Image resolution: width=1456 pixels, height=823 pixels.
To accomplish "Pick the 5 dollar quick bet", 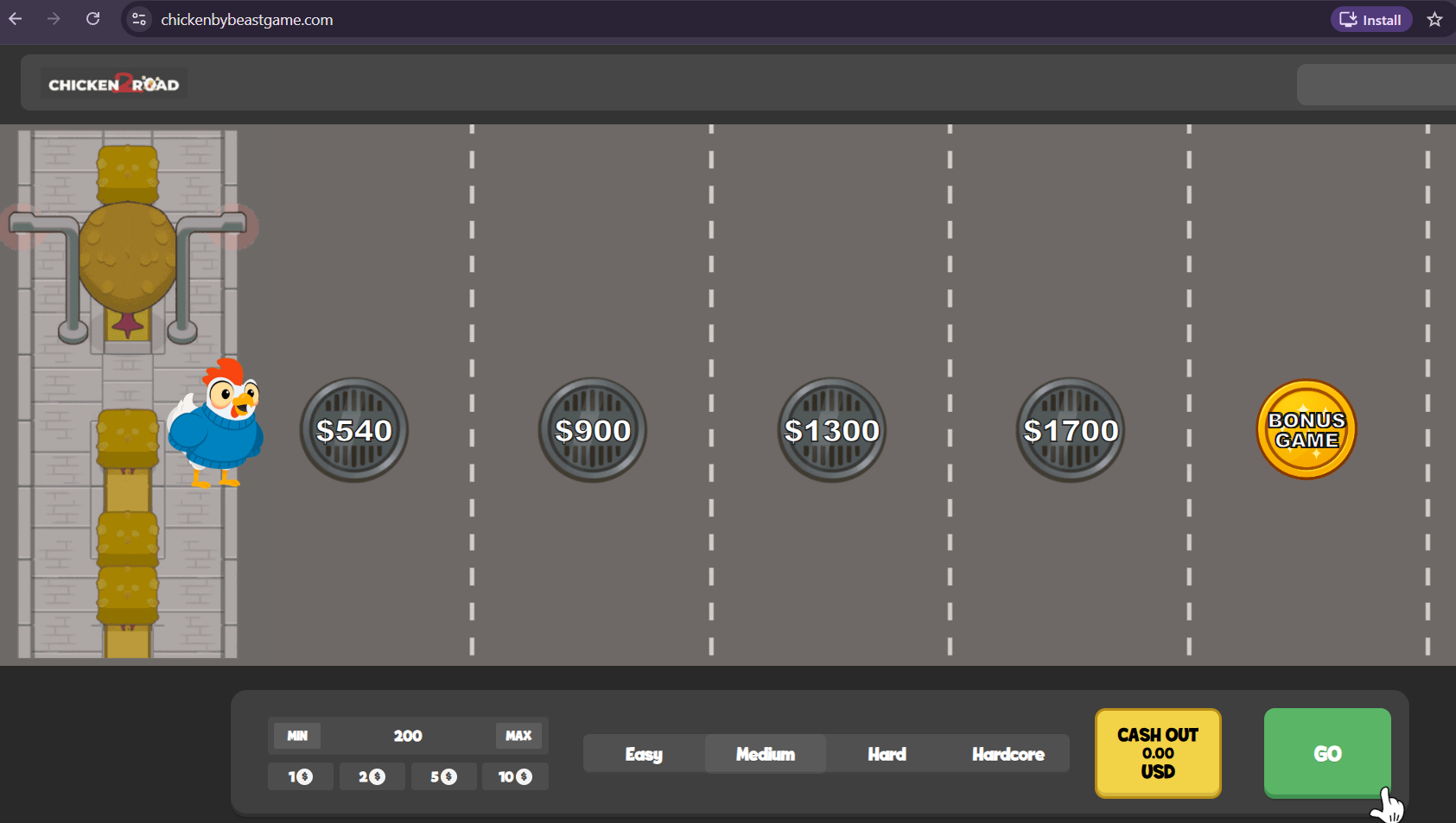I will pos(444,777).
